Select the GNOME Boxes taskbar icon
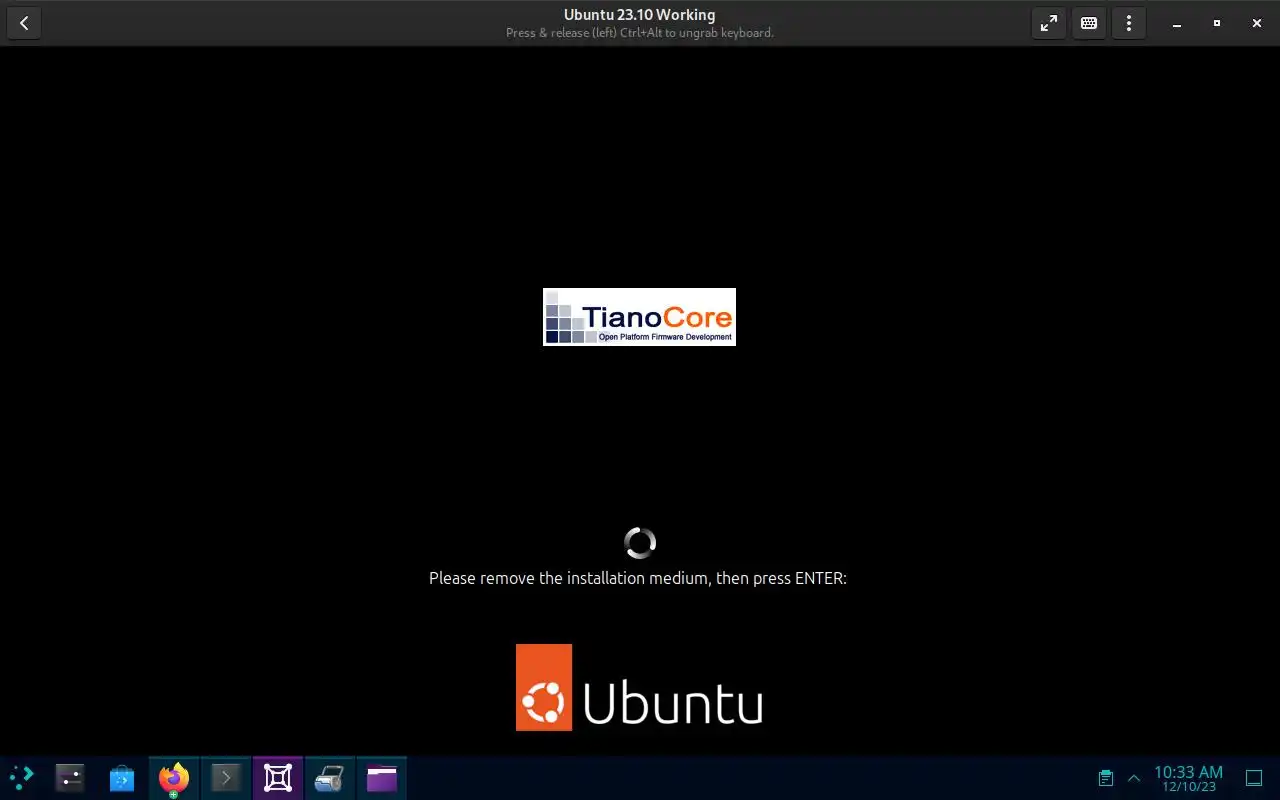Screen dimensions: 1280x800 tap(278, 778)
